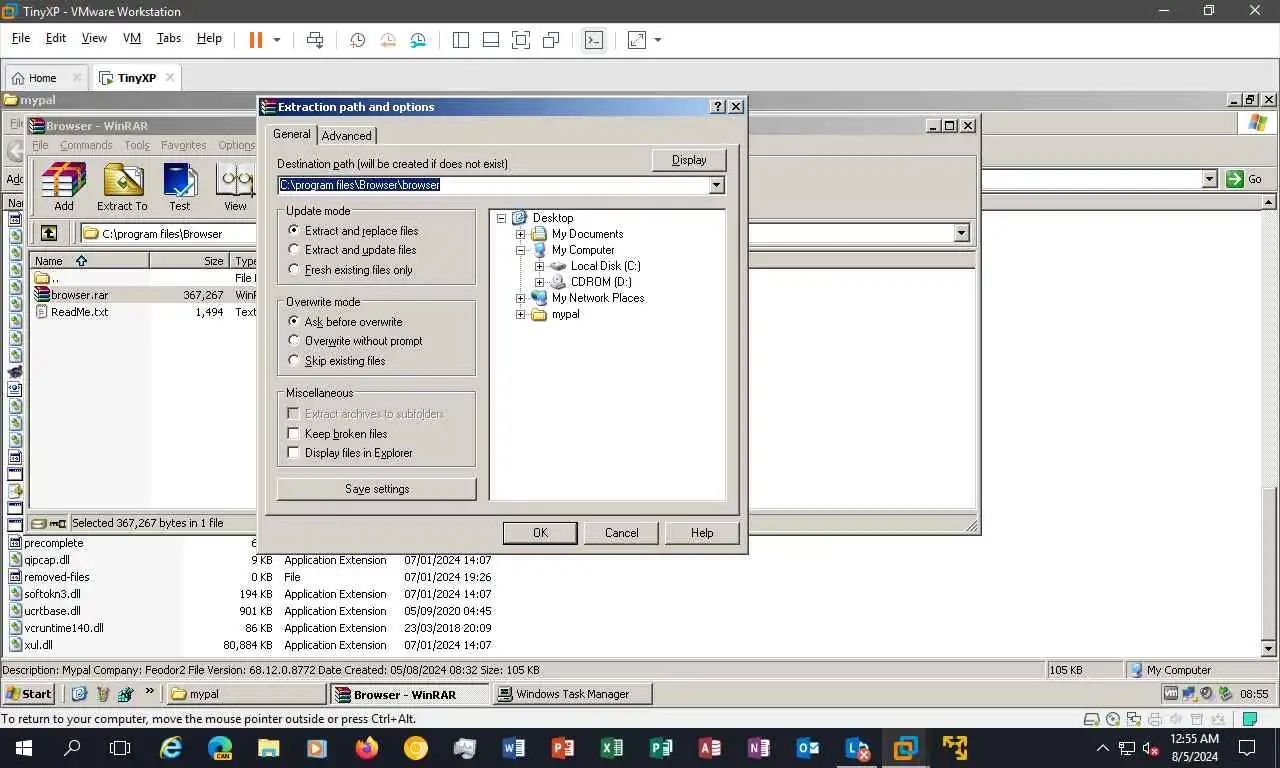Click OK in the extraction dialog

tap(540, 533)
